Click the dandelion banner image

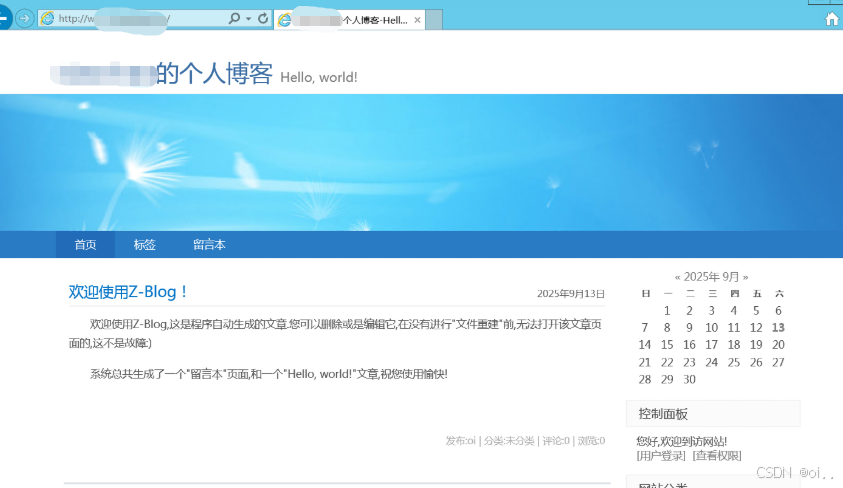422,162
